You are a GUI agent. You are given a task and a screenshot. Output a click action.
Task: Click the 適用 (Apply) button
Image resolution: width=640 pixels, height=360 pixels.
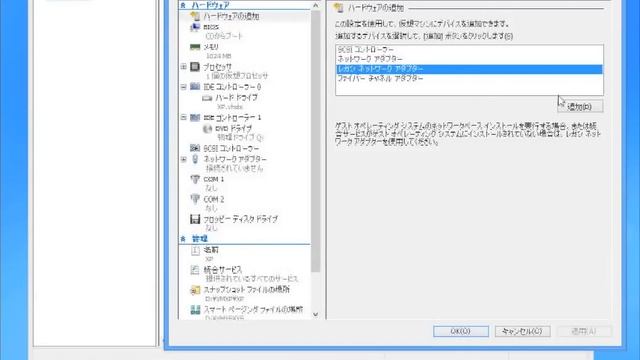pyautogui.click(x=584, y=331)
